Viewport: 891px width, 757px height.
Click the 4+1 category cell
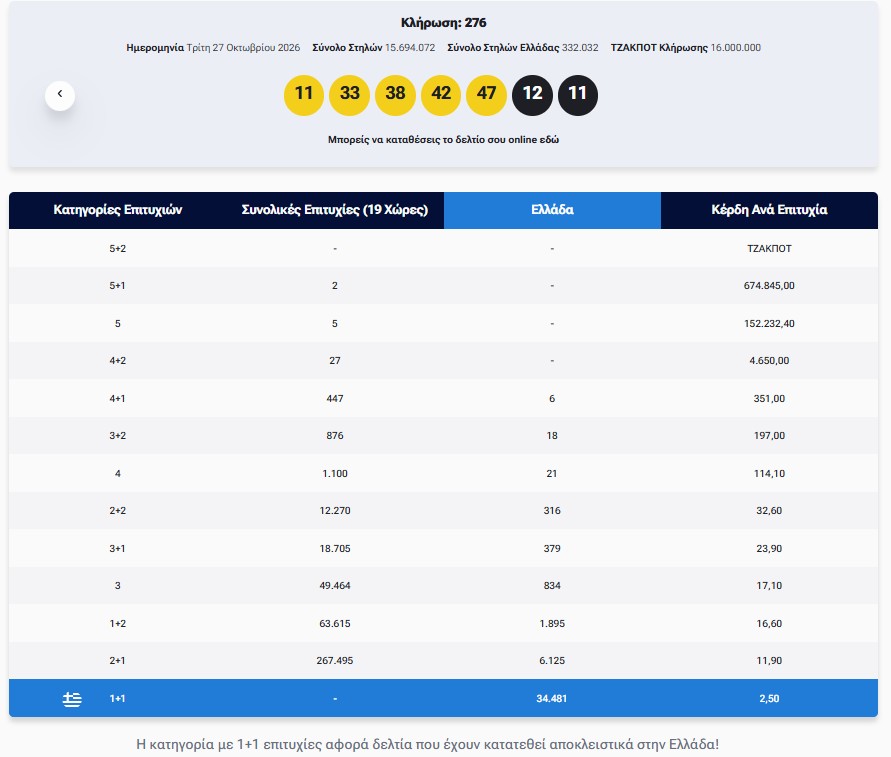tap(118, 398)
